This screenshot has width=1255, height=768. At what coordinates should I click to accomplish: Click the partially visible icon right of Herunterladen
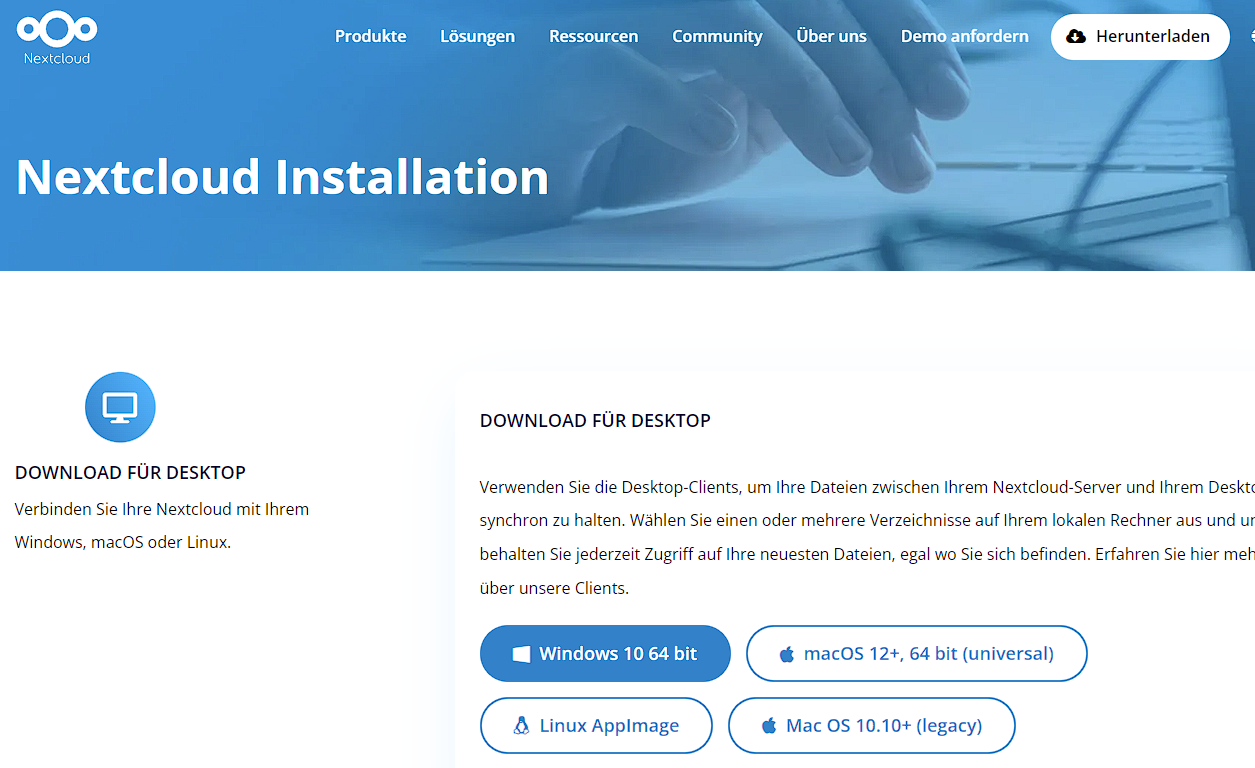[x=1251, y=37]
